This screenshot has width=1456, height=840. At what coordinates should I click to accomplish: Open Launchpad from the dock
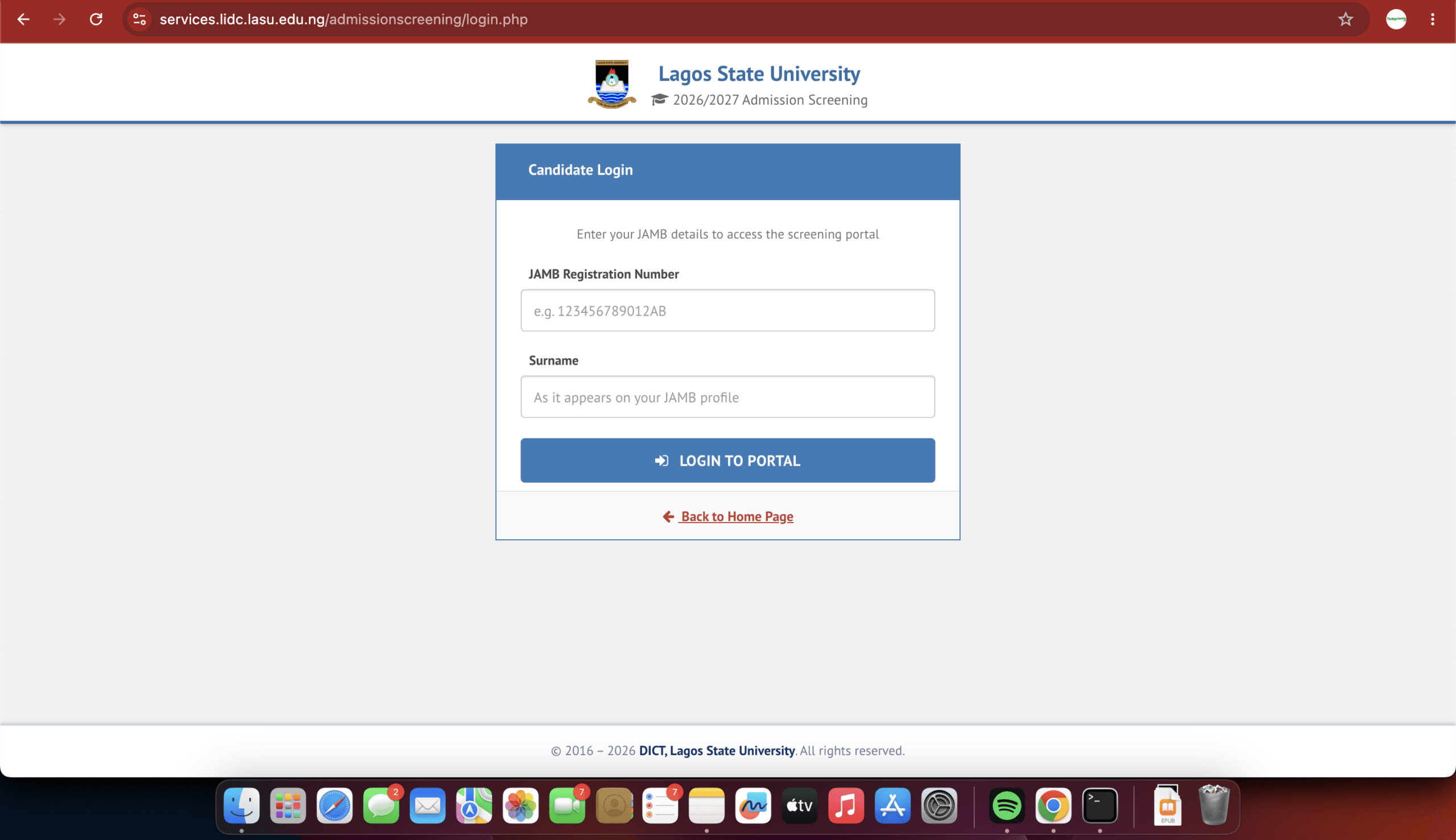tap(288, 805)
